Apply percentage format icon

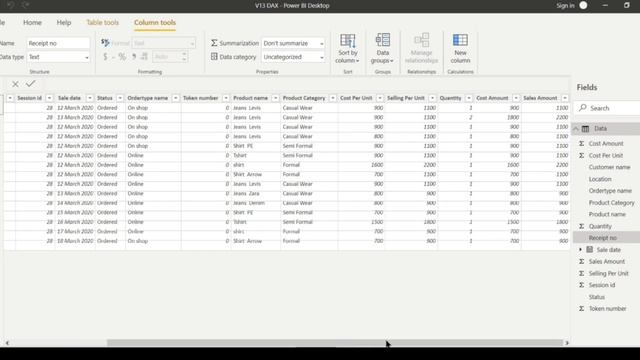point(122,57)
